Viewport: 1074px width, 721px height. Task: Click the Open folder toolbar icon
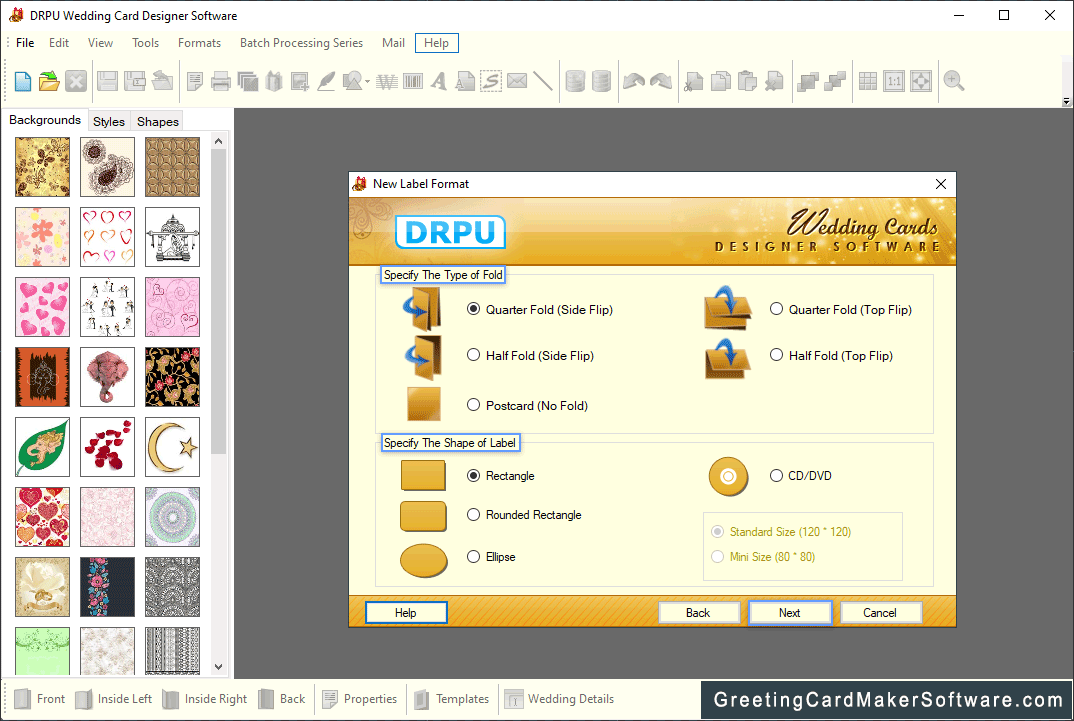pyautogui.click(x=48, y=81)
